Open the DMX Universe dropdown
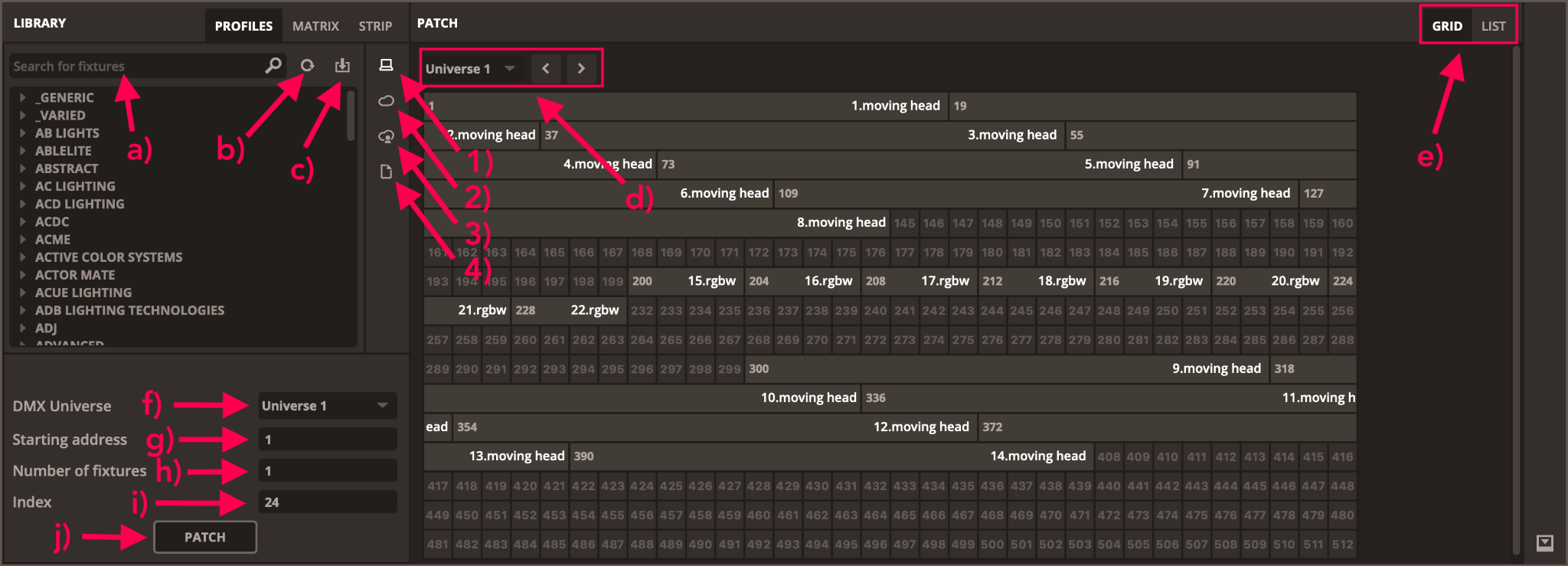This screenshot has width=1568, height=566. tap(327, 406)
